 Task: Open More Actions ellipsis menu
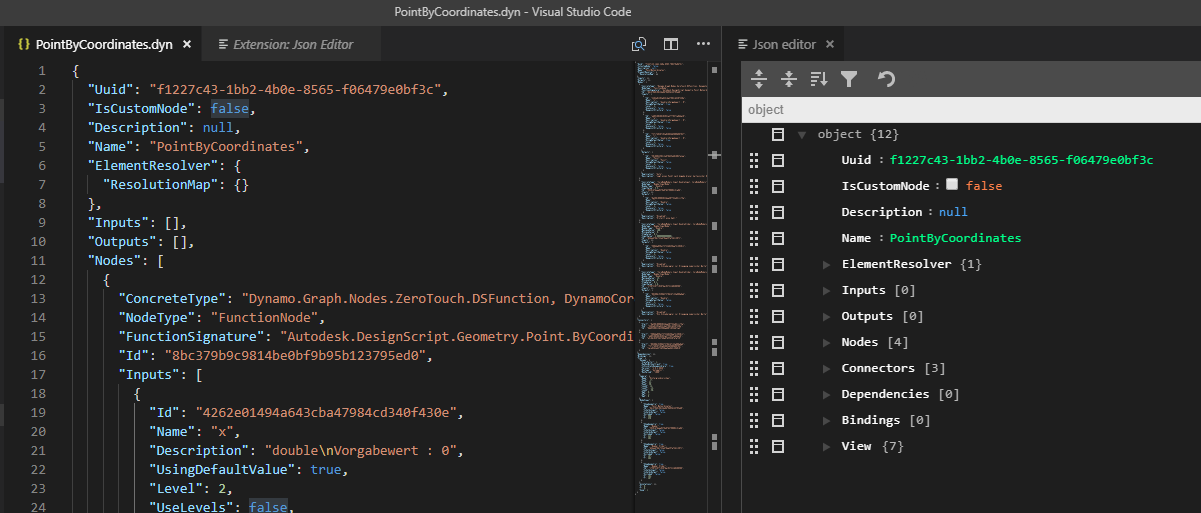coord(703,44)
